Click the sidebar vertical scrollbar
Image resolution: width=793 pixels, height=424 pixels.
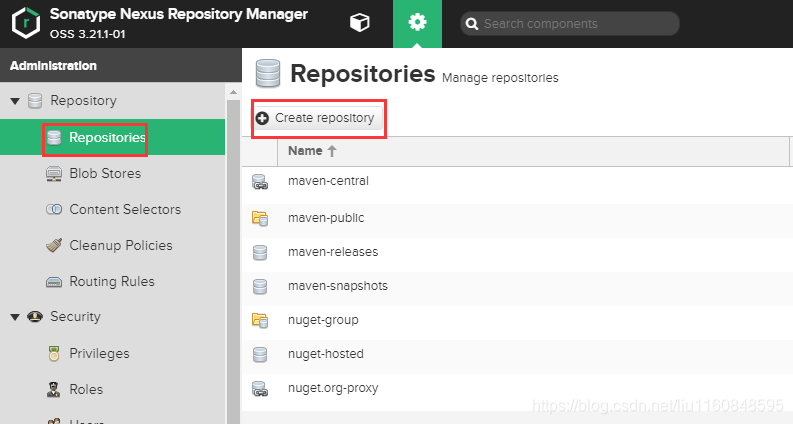pos(233,261)
